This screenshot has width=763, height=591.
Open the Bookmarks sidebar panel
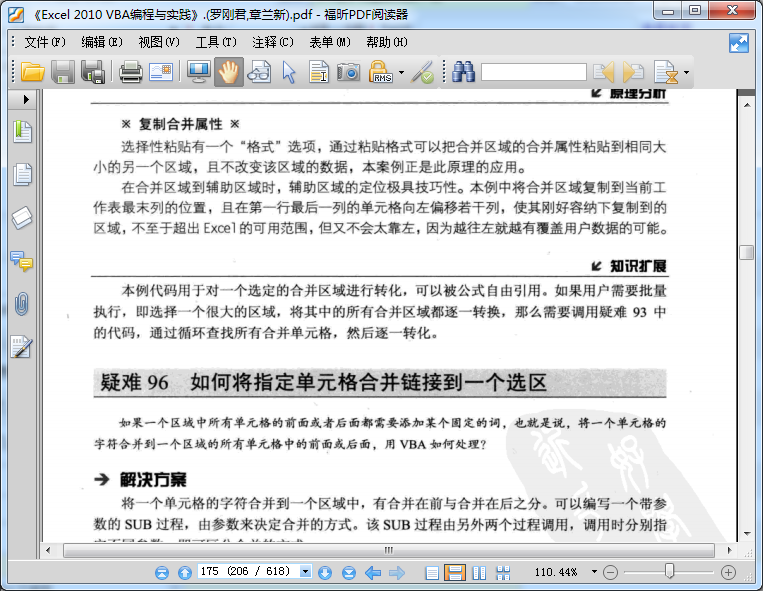tap(22, 132)
